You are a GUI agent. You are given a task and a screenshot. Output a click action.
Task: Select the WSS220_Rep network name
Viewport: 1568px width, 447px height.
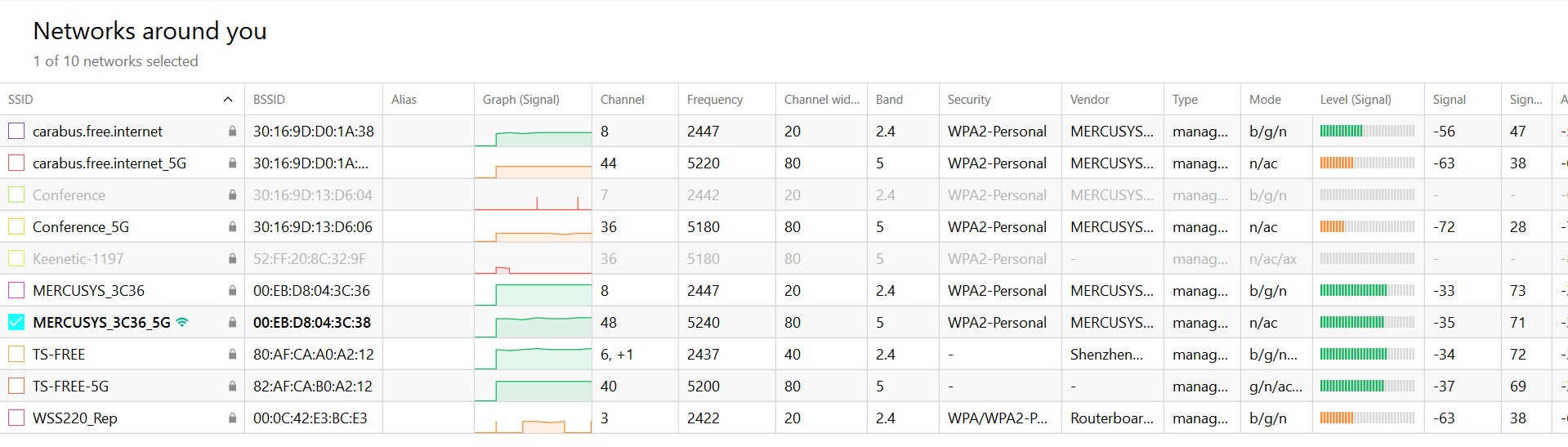pyautogui.click(x=75, y=418)
